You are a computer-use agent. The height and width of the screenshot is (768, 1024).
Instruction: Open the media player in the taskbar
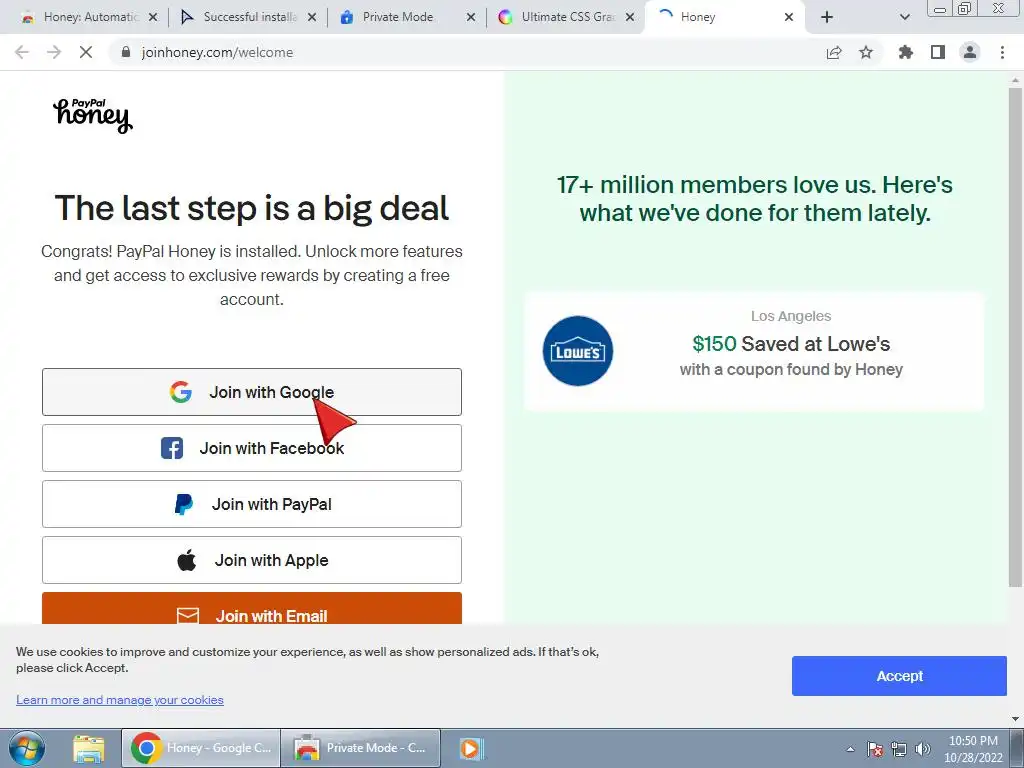[x=470, y=748]
